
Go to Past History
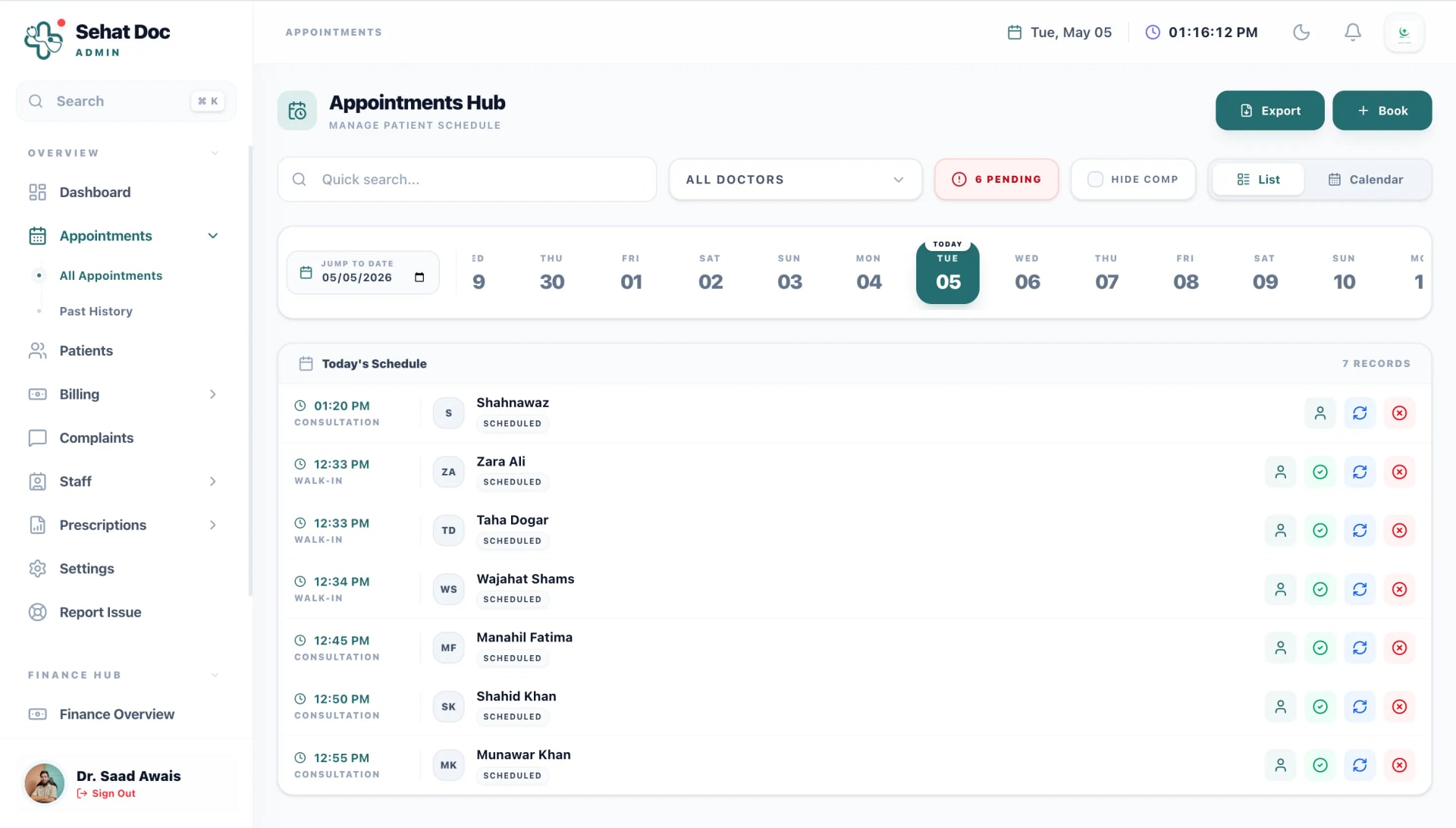pyautogui.click(x=96, y=312)
